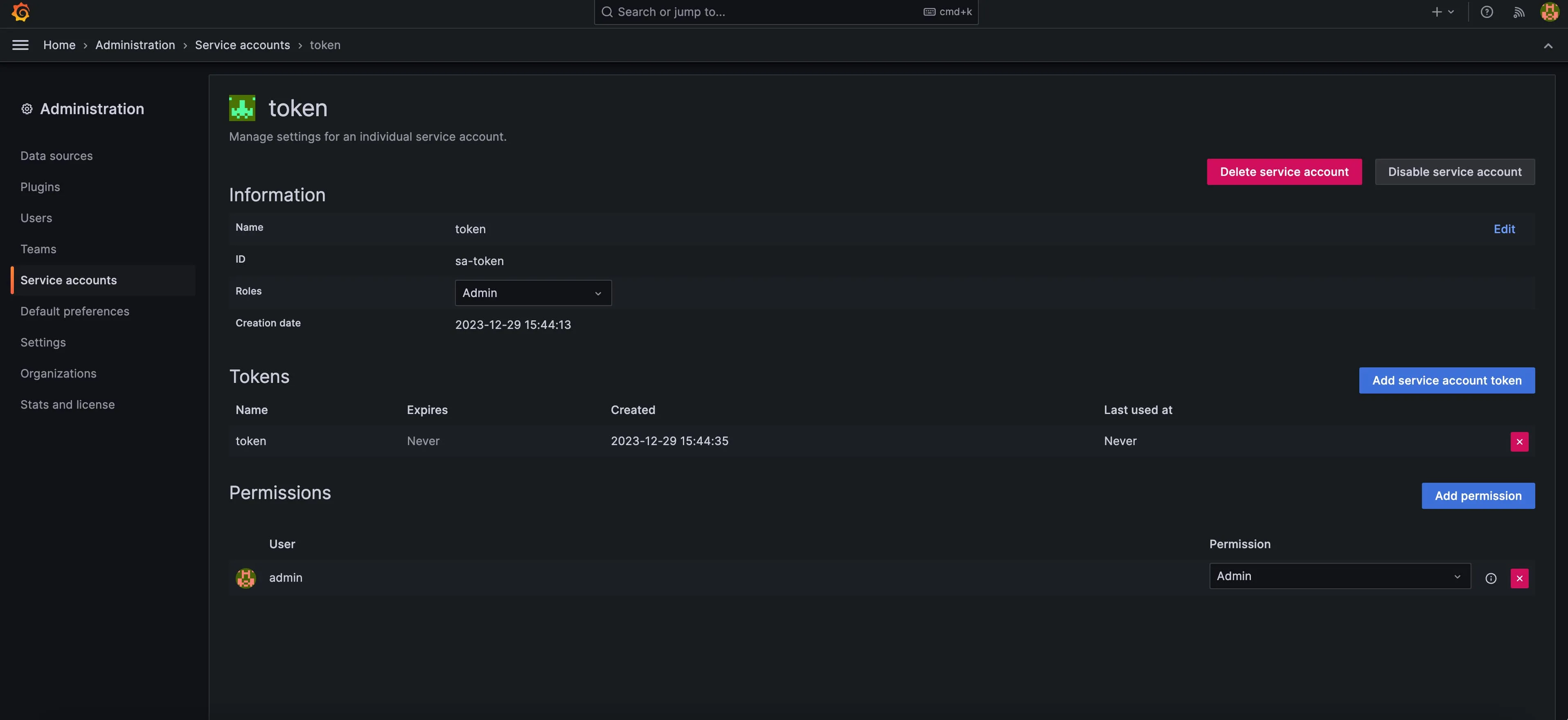1568x720 pixels.
Task: Open Organizations in sidebar
Action: coord(59,373)
